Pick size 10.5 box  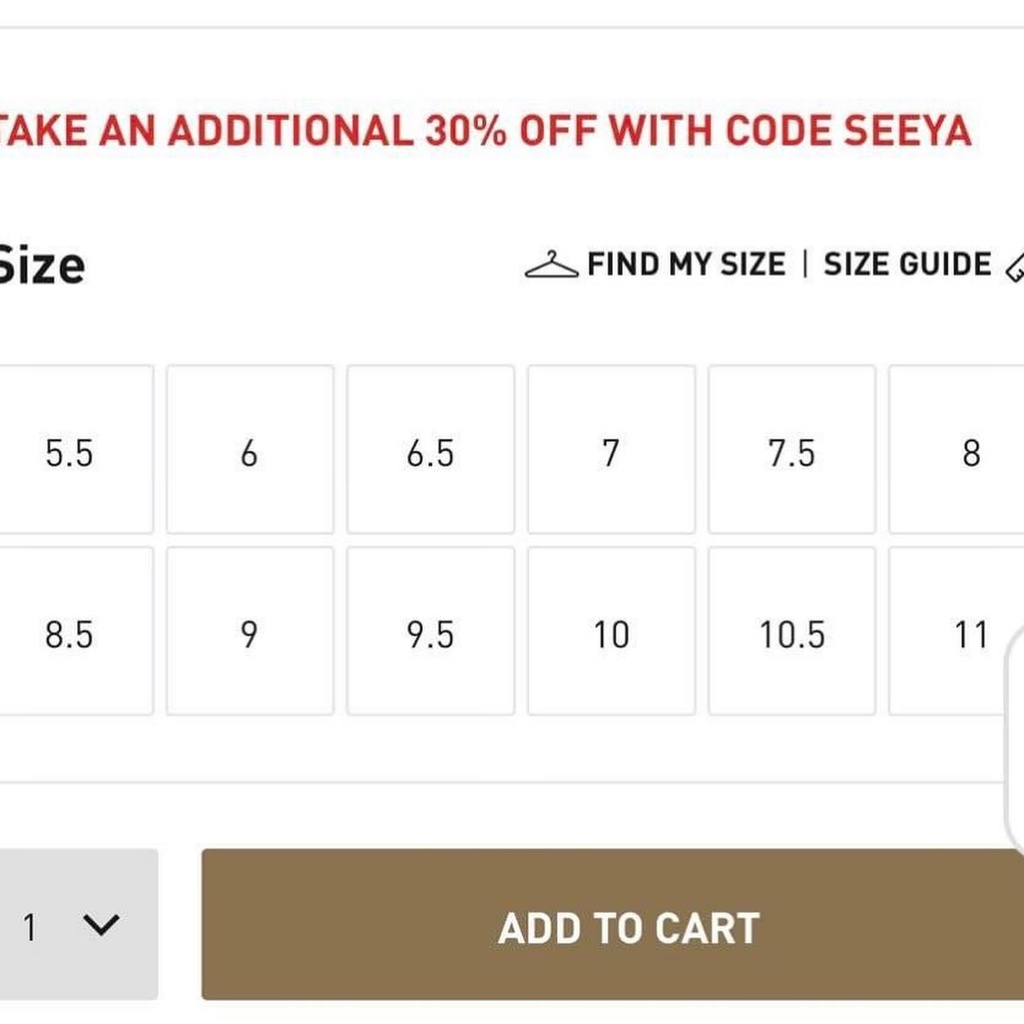coord(791,634)
